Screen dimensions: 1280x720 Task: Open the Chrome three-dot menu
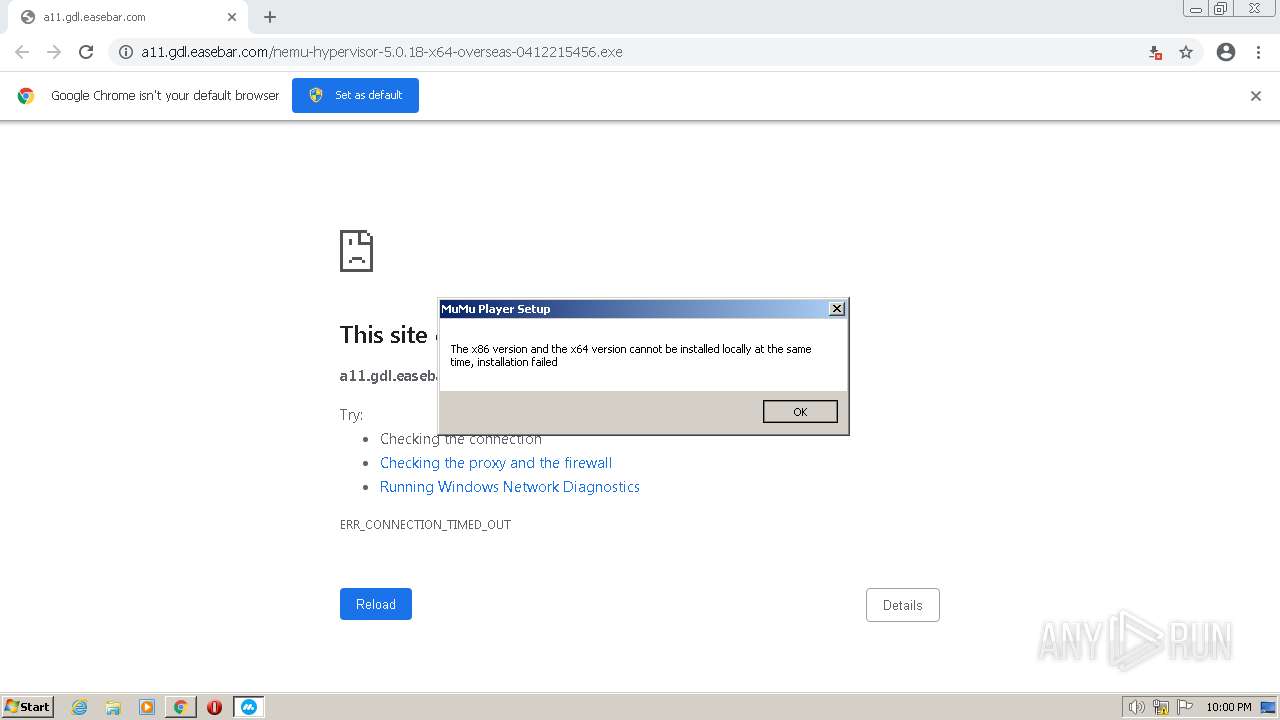(x=1257, y=52)
